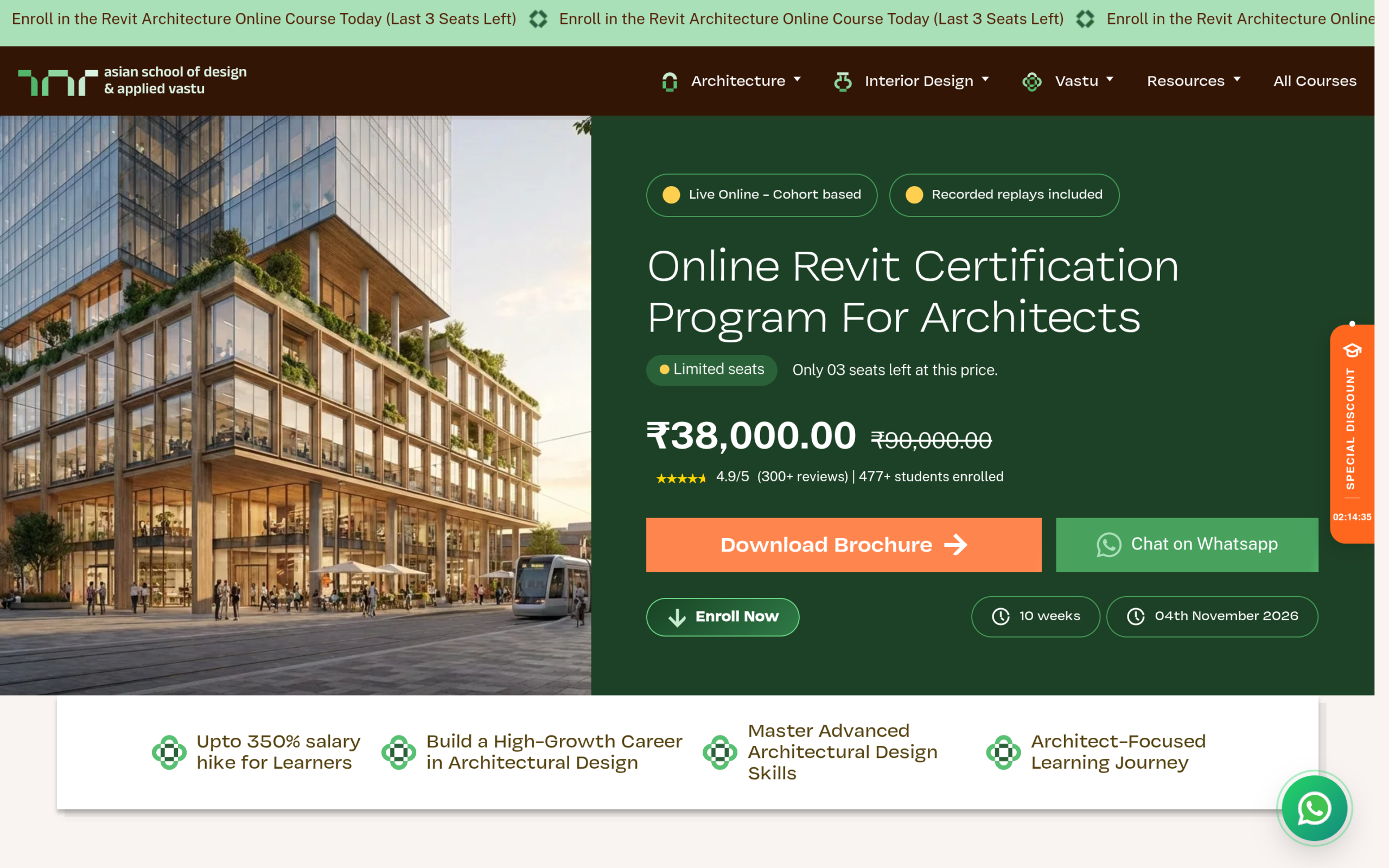This screenshot has width=1389, height=868.
Task: Expand the Interior Design dropdown arrow
Action: 985,80
